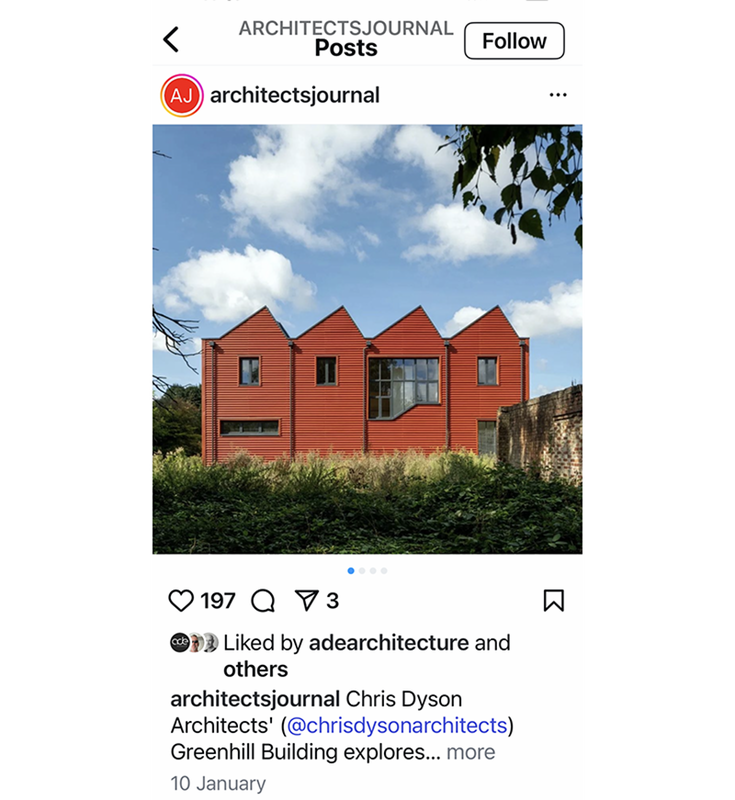Jump to last carousel dot
The height and width of the screenshot is (800, 735).
coord(384,571)
